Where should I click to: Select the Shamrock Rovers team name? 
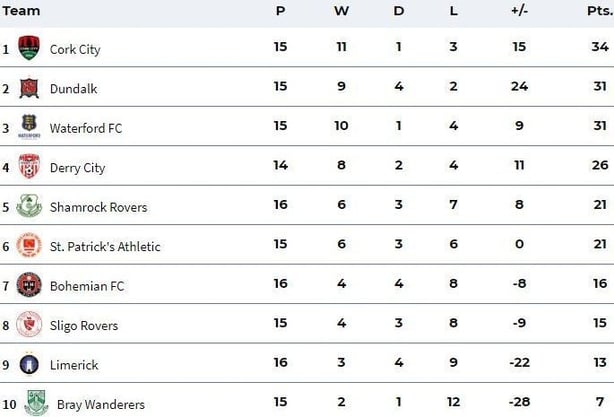click(98, 207)
